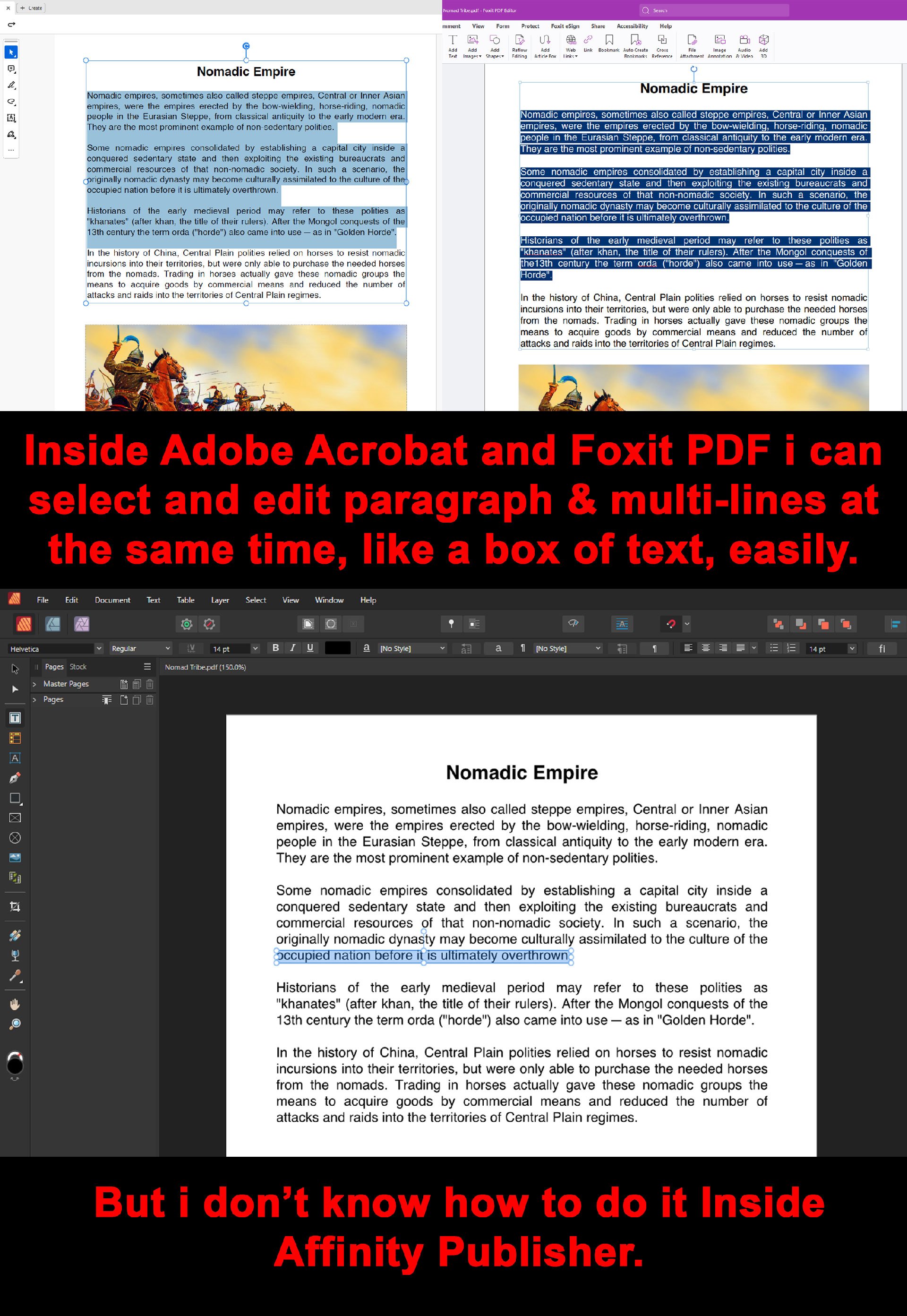Select the Pen tool in Affinity toolbar
The height and width of the screenshot is (1316, 907).
(x=15, y=778)
